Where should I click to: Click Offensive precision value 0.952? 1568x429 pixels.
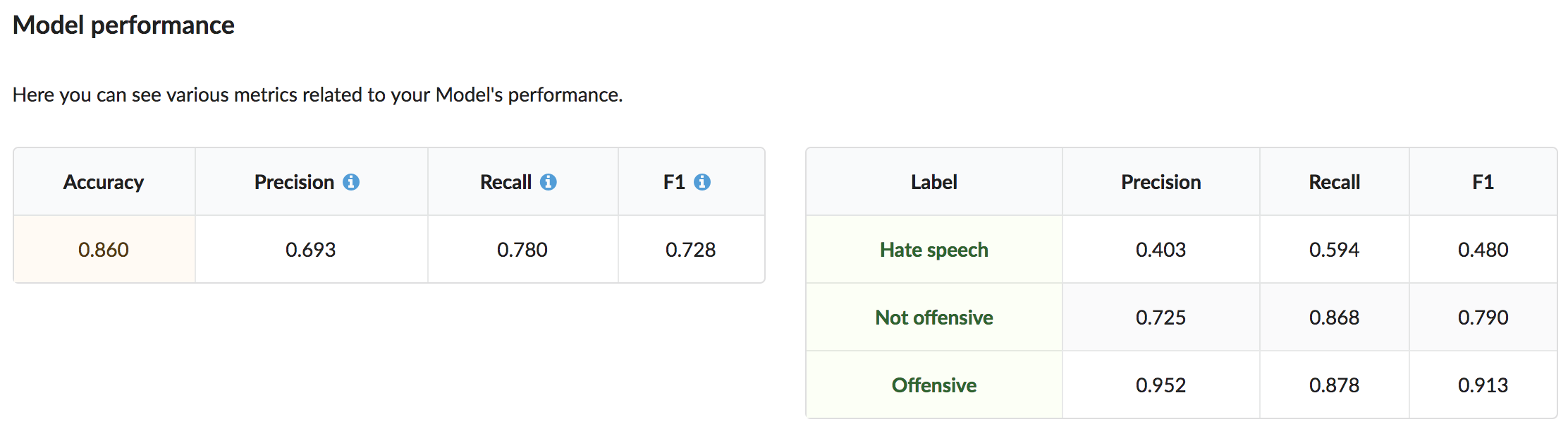[x=1161, y=385]
